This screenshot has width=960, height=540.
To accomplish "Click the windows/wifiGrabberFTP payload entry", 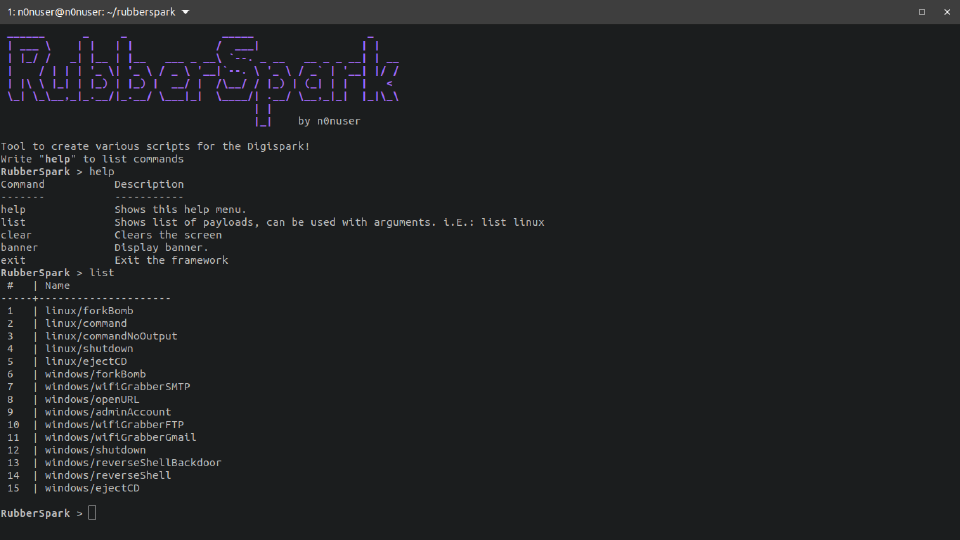I will coord(114,424).
